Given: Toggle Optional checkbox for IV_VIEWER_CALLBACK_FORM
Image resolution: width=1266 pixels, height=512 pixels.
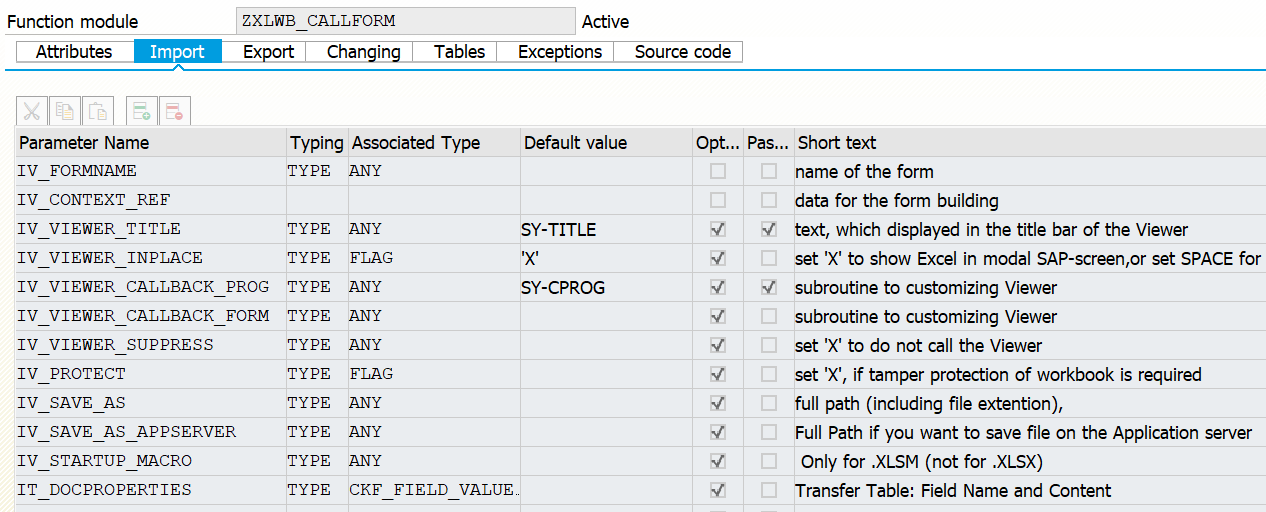Looking at the screenshot, I should pyautogui.click(x=717, y=316).
